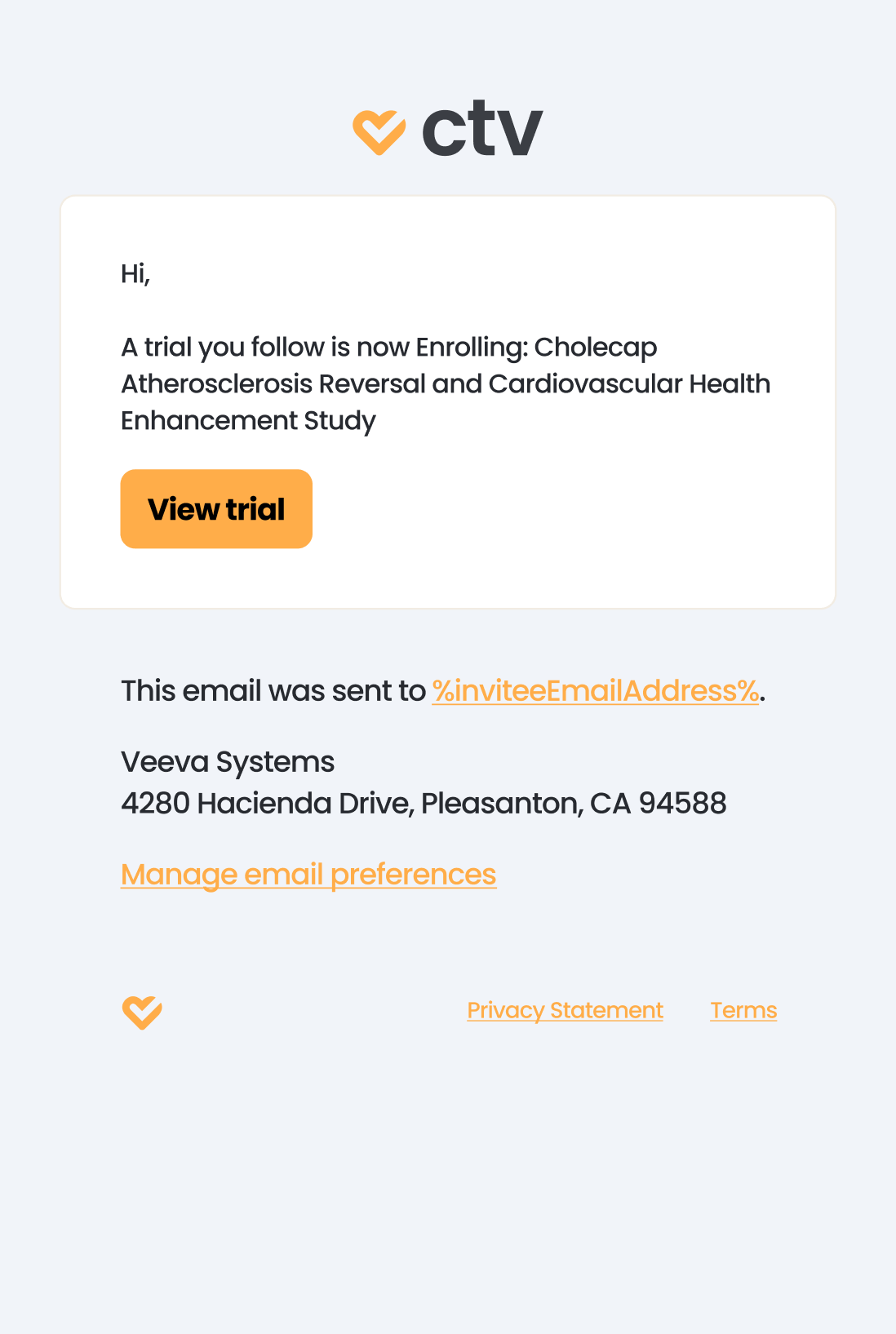Click the small heart icon in footer

pyautogui.click(x=142, y=1013)
